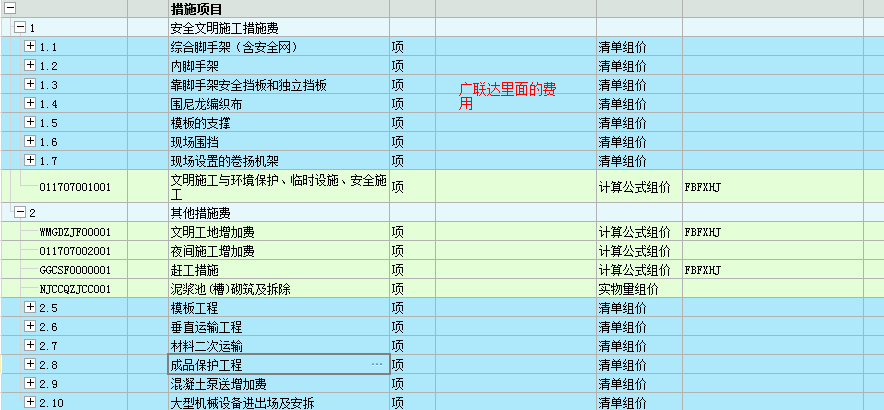884x410 pixels.
Task: Select unit 项 in the 夜间施工增加费 row
Action: [x=397, y=251]
